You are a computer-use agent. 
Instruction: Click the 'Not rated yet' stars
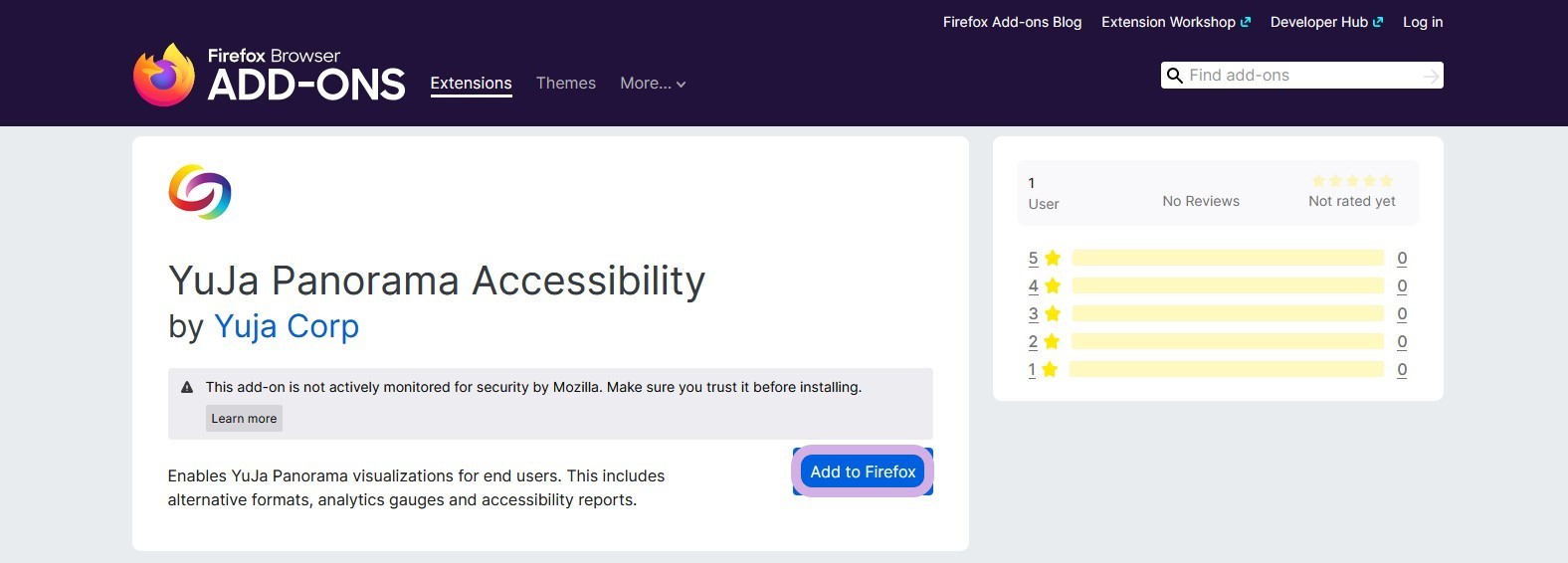[1352, 181]
